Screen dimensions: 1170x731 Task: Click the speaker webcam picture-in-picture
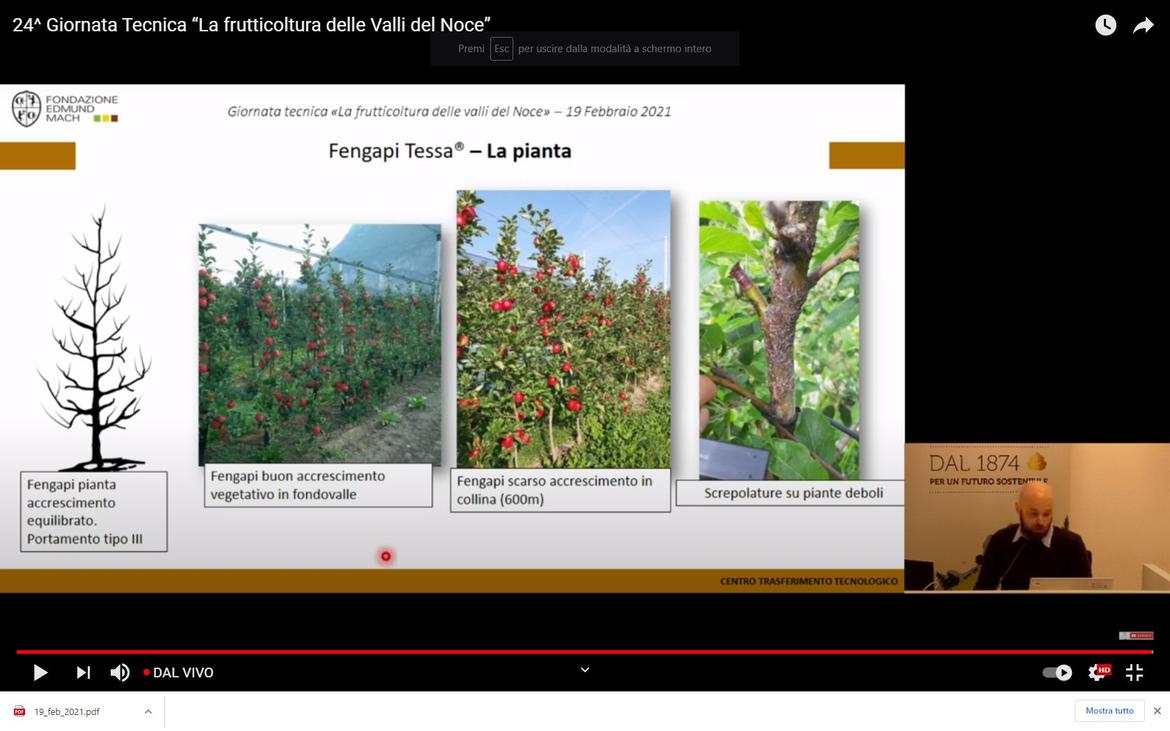(1036, 518)
